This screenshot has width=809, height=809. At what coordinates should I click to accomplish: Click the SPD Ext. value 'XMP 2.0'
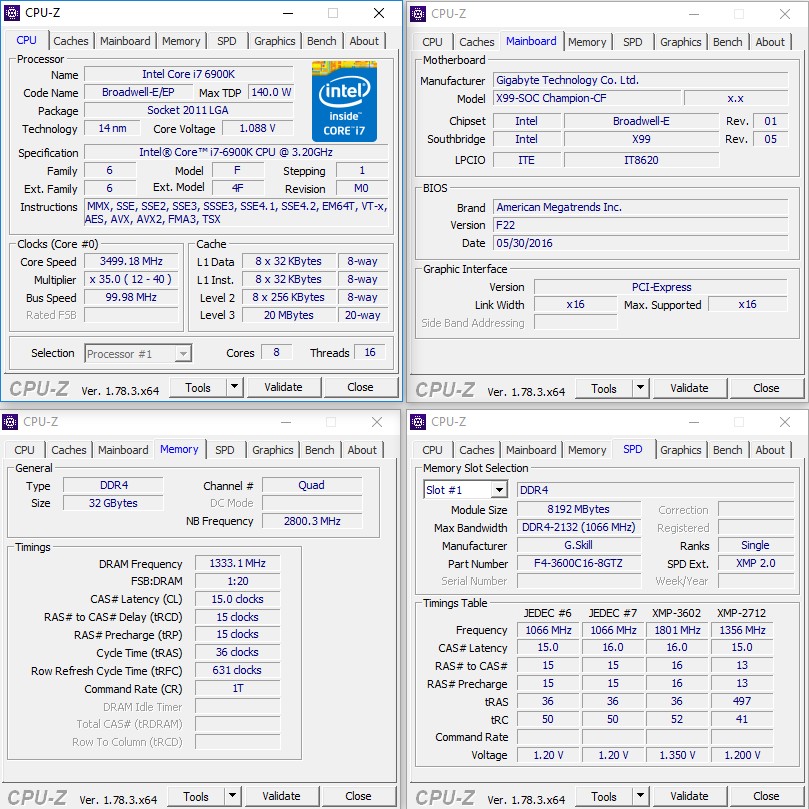tap(756, 563)
